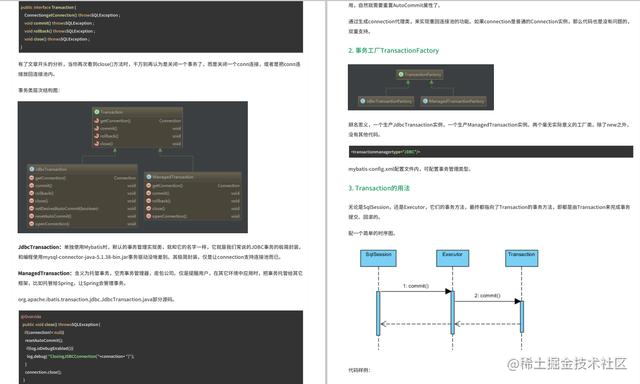640x384 pixels.
Task: Click the bold 'JdbcTransaction:' paragraph label
Action: coord(40,247)
